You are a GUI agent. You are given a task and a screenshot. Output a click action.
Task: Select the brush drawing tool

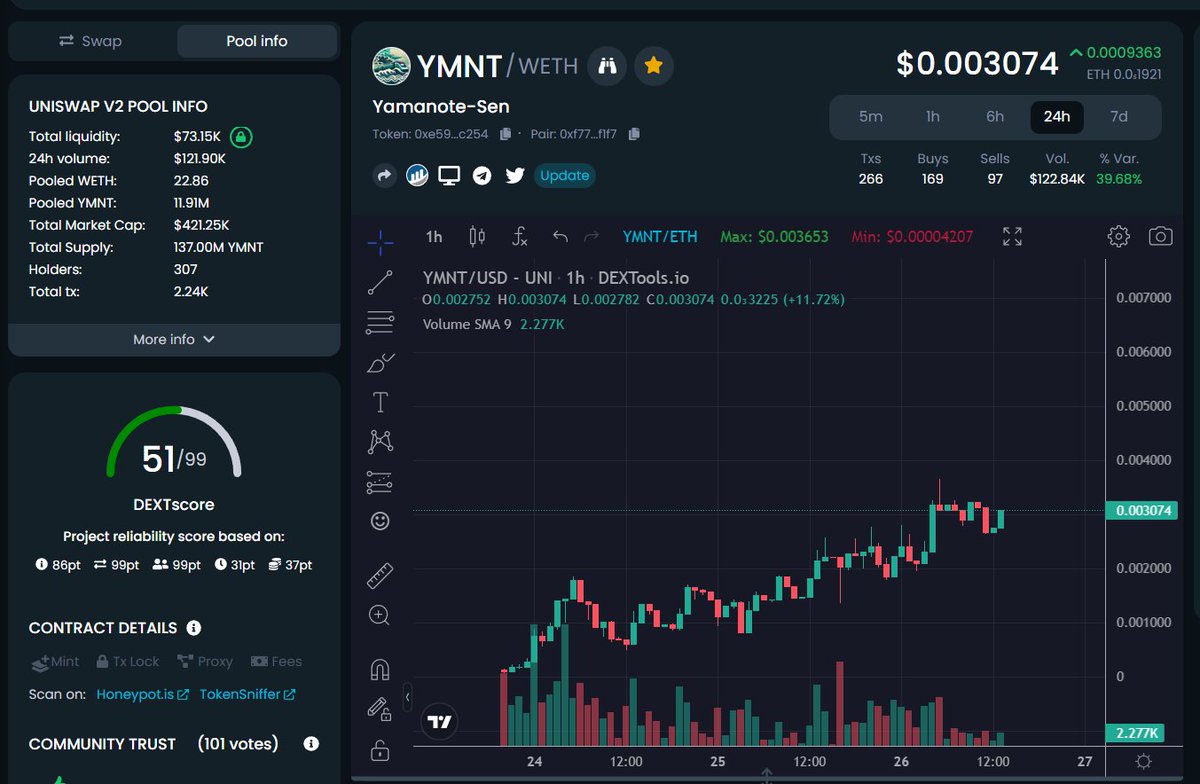point(380,362)
